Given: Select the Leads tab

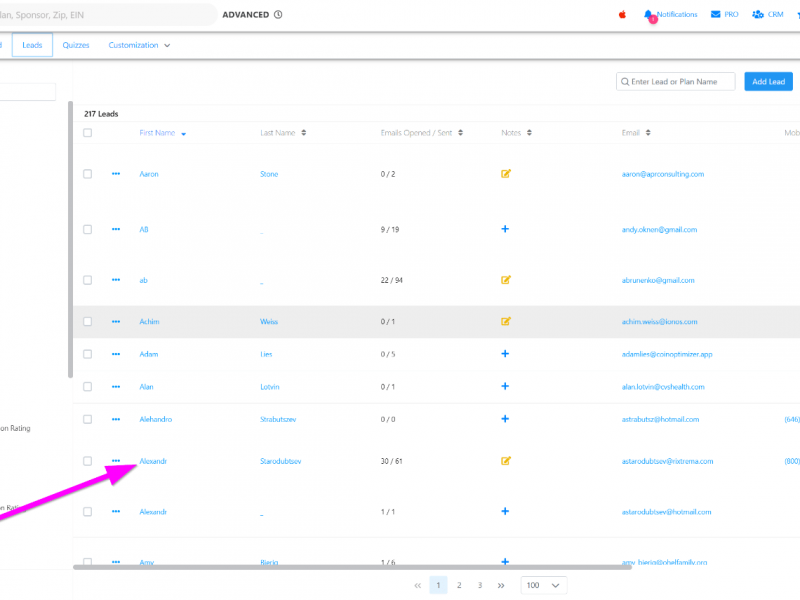Looking at the screenshot, I should tap(32, 46).
